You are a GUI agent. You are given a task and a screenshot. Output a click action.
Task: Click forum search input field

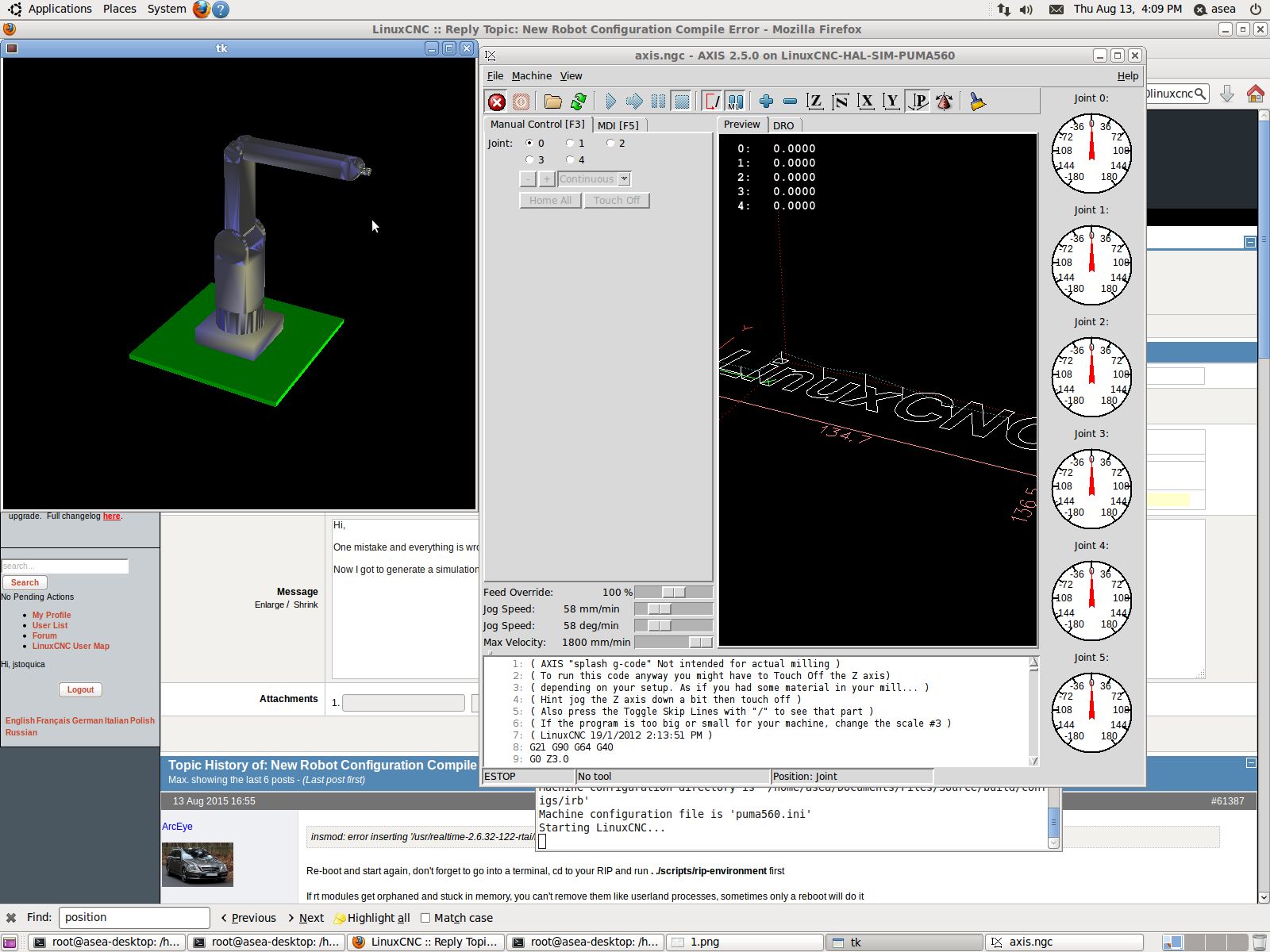click(x=64, y=566)
